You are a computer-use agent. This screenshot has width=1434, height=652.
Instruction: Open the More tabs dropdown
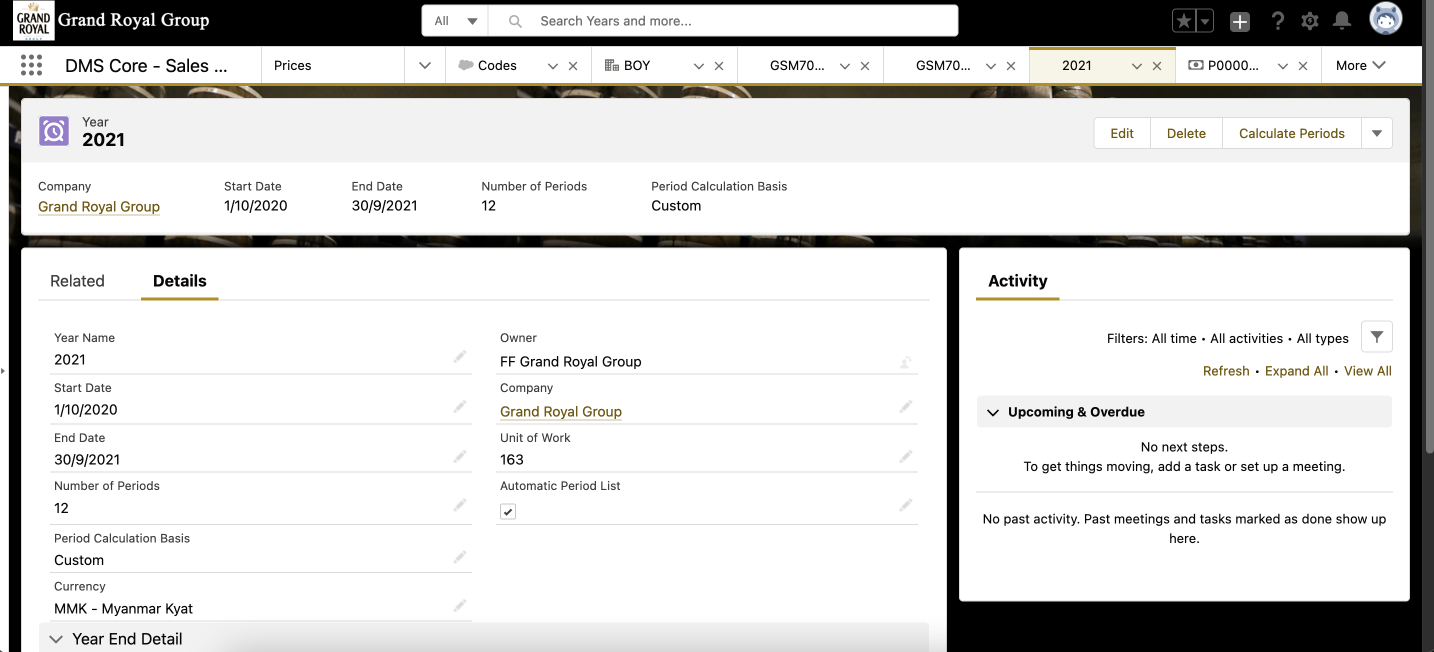tap(1361, 65)
